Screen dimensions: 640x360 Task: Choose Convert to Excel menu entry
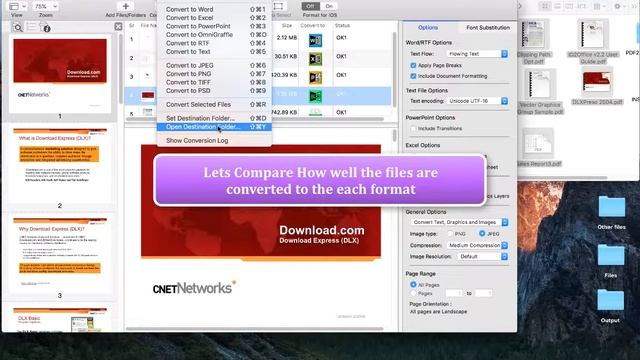click(x=214, y=18)
